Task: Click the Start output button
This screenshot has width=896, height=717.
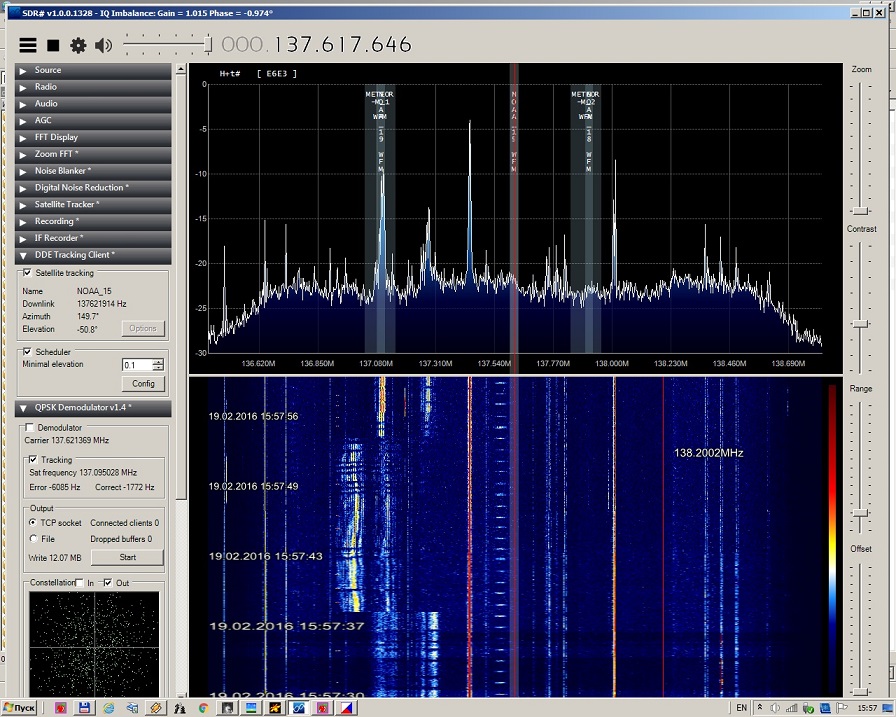Action: [127, 557]
